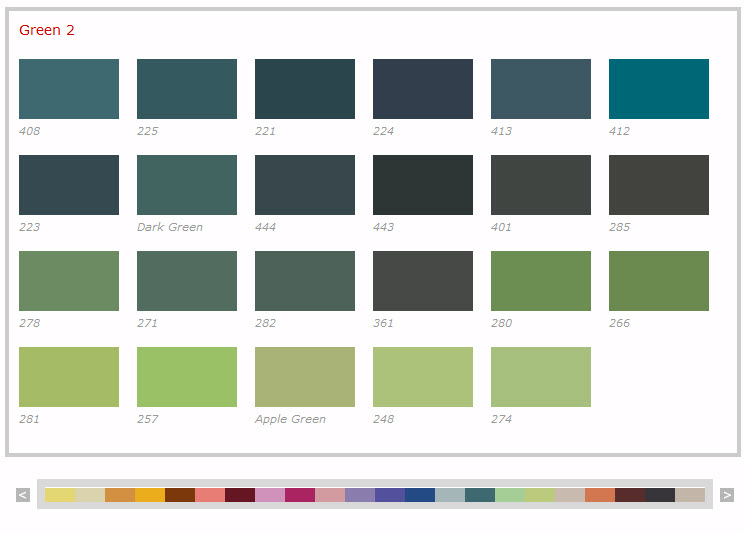Viewport: 745px width, 534px height.
Task: Select the salmon pink palette strip segment
Action: 210,495
